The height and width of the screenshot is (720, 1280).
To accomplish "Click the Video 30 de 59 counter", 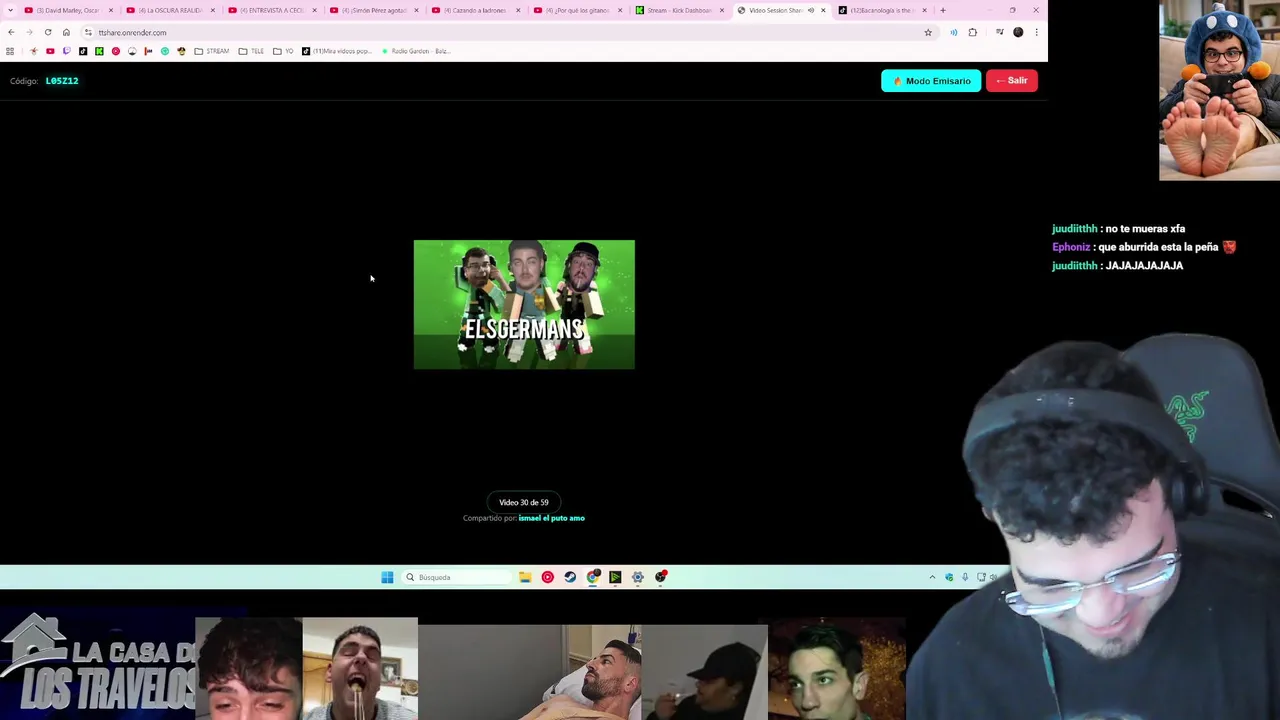I will (524, 502).
